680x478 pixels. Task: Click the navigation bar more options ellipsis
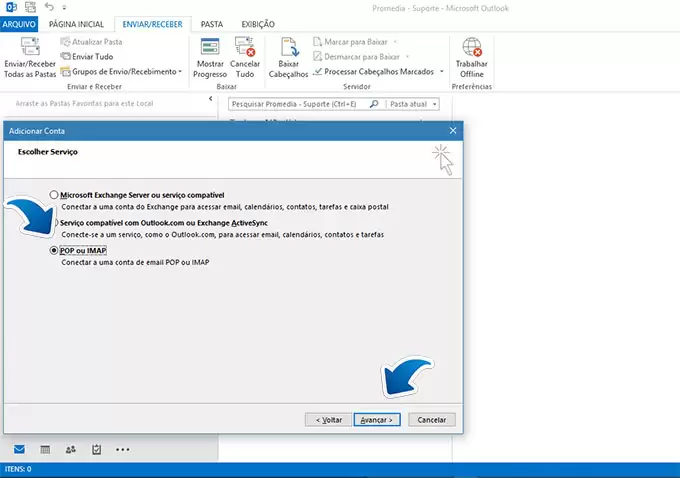click(x=122, y=450)
